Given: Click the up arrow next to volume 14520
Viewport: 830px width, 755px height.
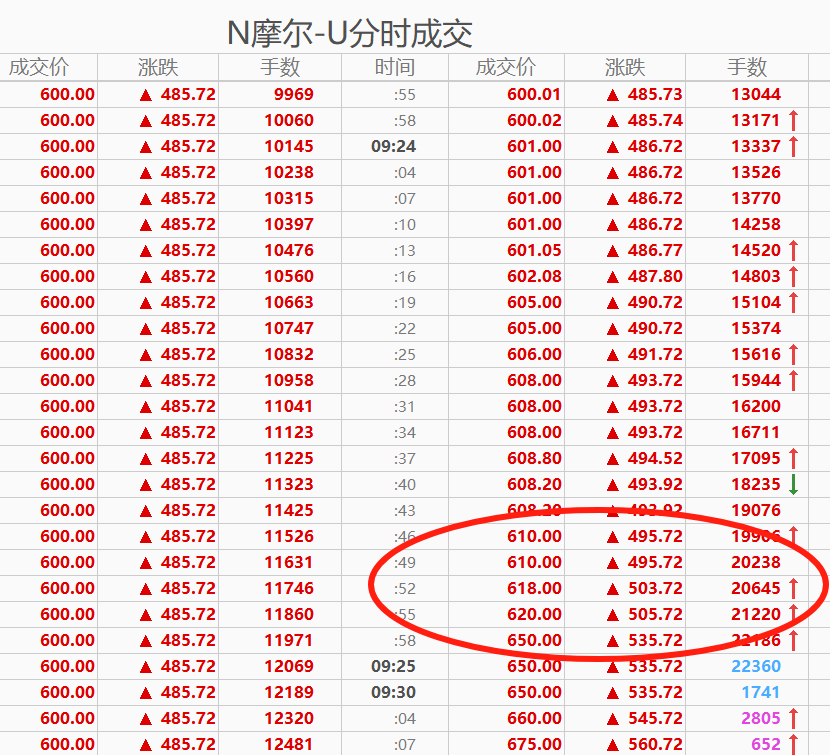Looking at the screenshot, I should (793, 250).
